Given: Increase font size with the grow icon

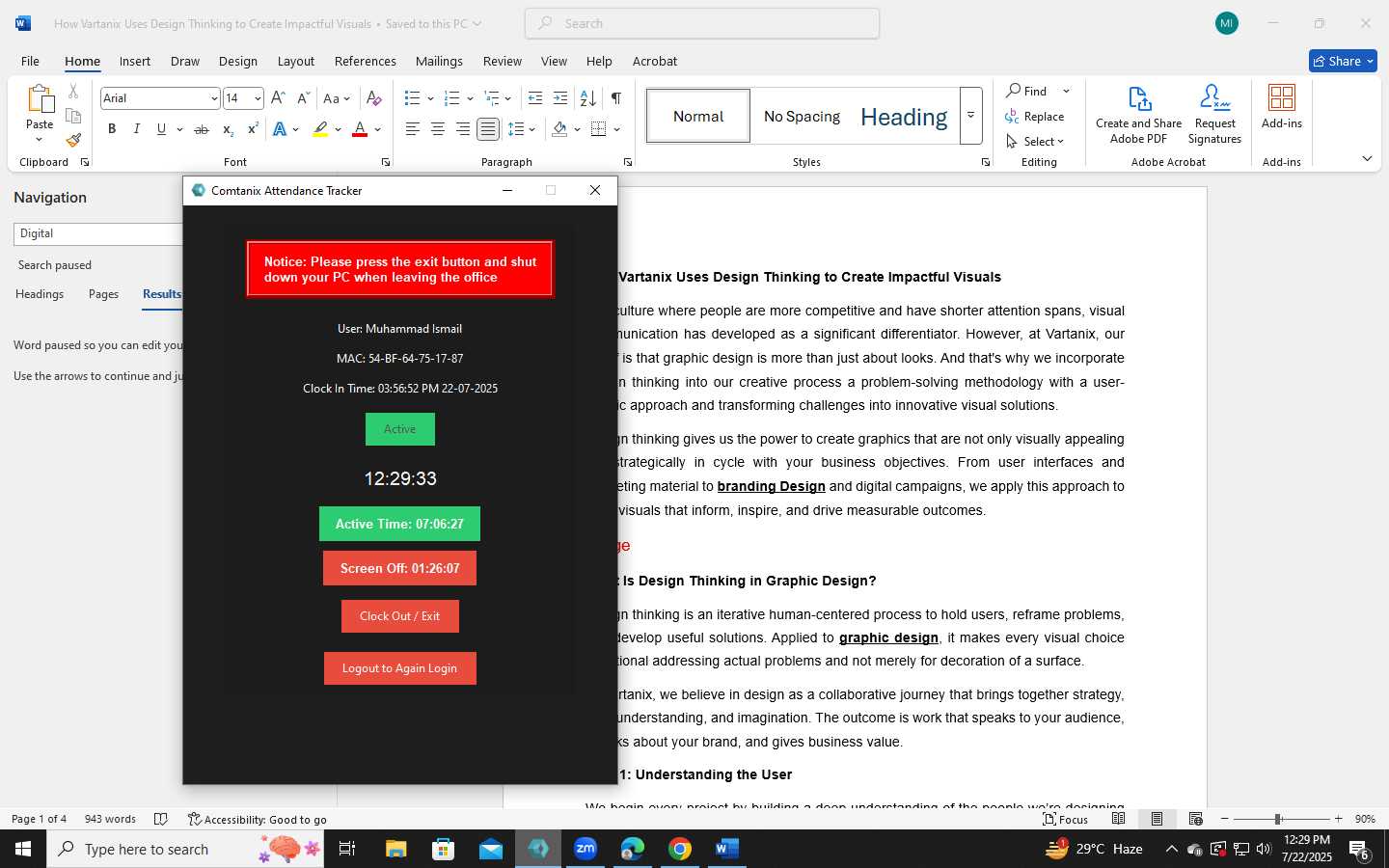Looking at the screenshot, I should [x=278, y=98].
